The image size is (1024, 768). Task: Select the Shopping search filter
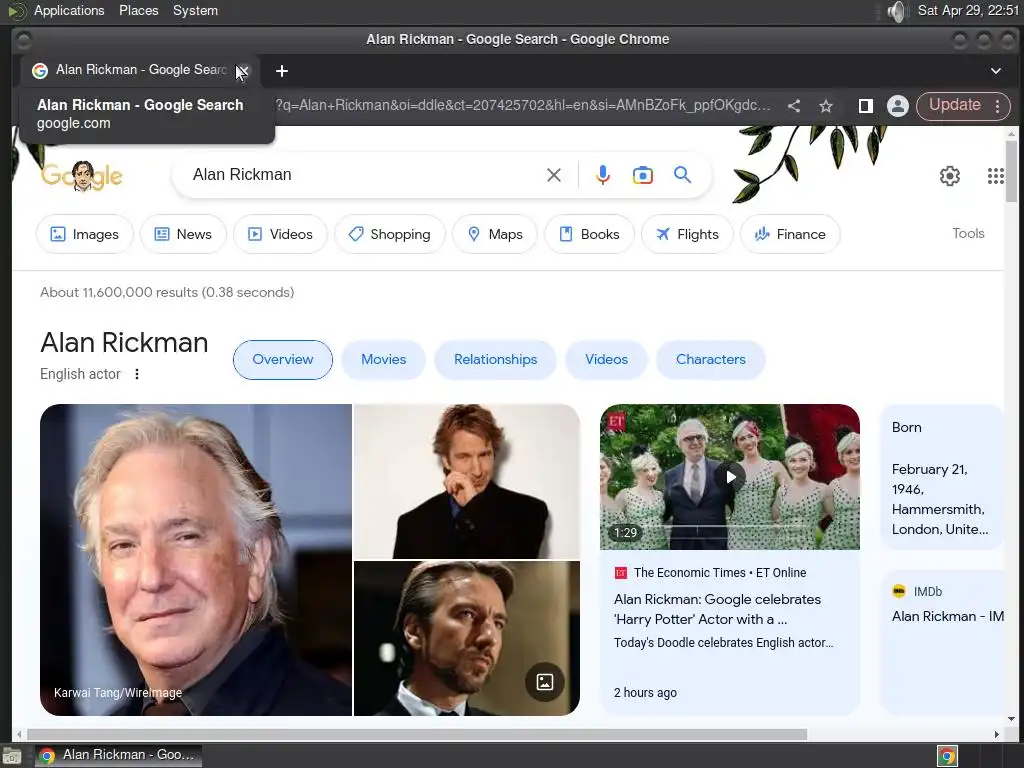click(390, 234)
